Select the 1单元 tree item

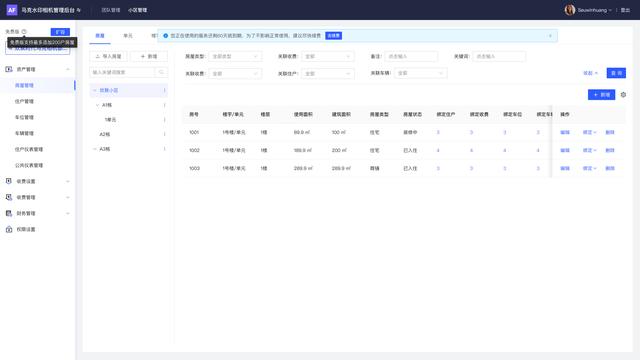click(110, 120)
